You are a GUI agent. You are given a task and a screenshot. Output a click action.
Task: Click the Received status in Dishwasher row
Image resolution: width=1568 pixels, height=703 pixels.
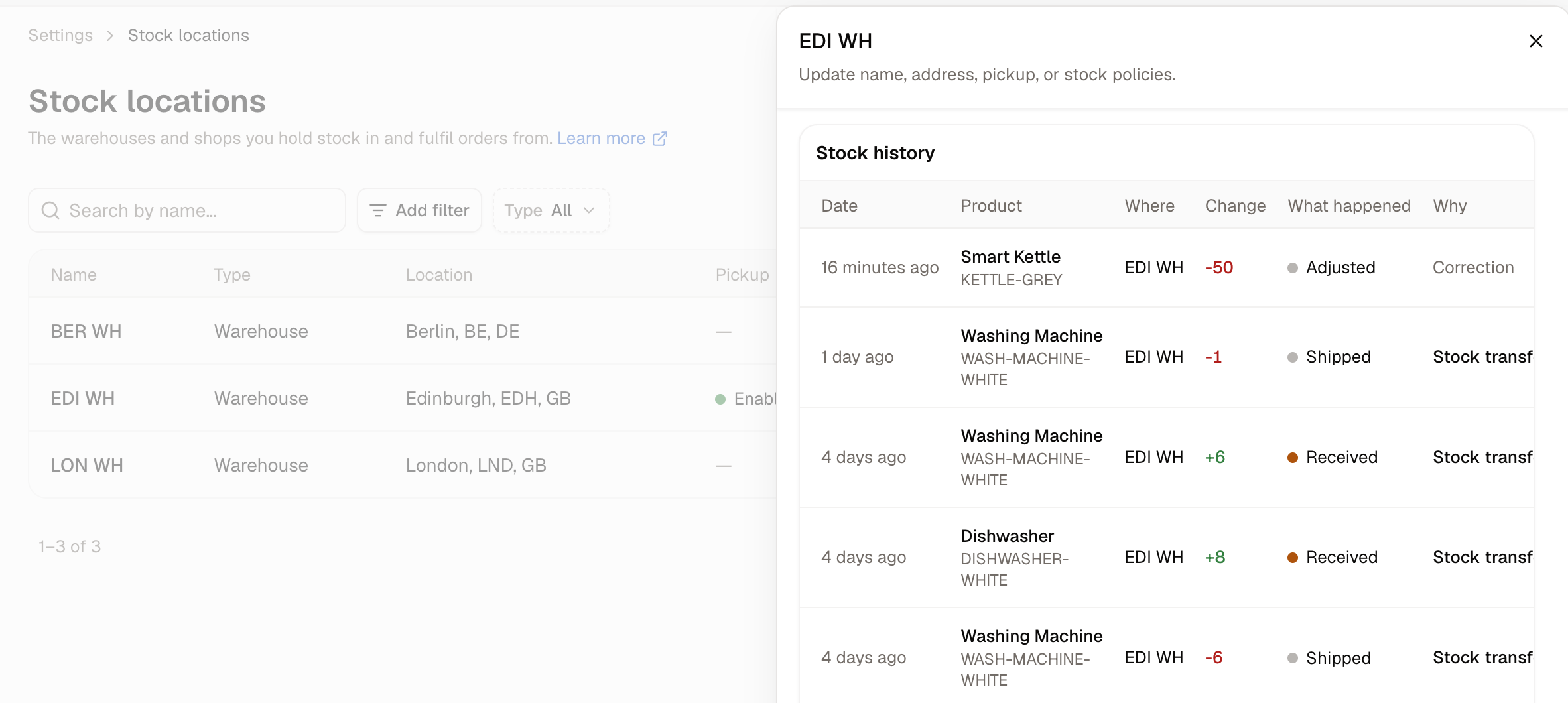point(1333,557)
